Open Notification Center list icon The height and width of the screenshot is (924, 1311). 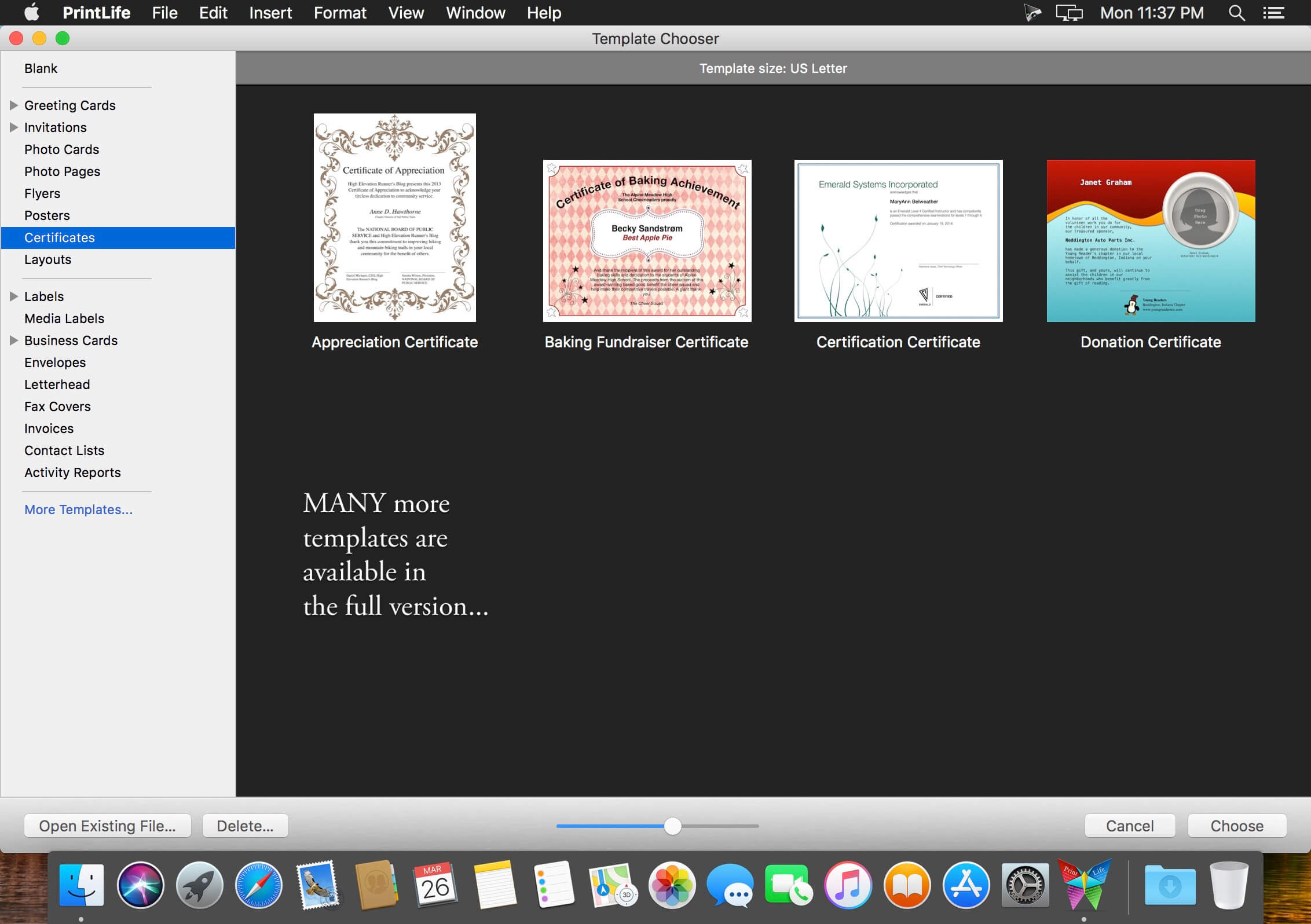[x=1274, y=13]
